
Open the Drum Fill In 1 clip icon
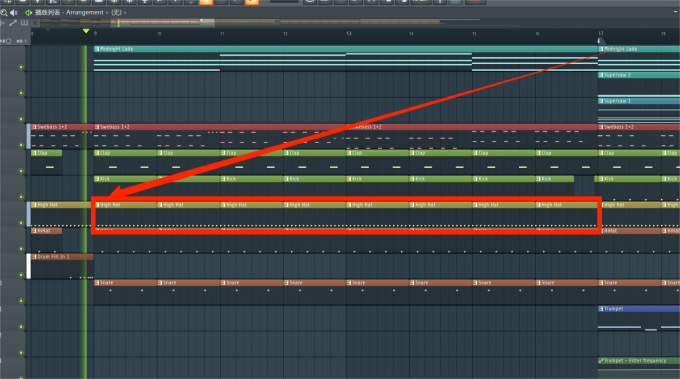point(34,257)
